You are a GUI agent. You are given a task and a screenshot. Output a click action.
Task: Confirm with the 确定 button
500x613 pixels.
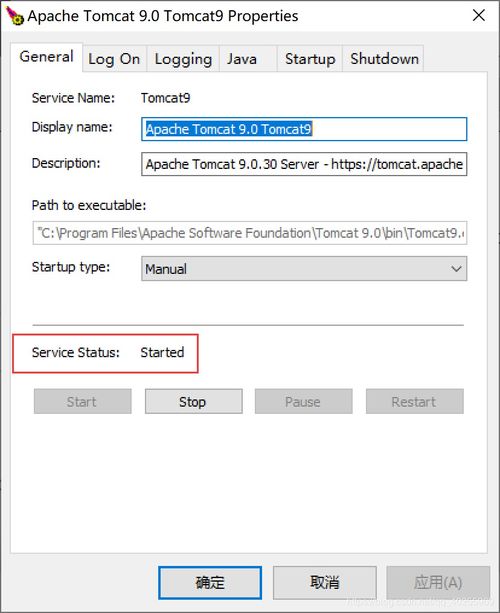pyautogui.click(x=210, y=583)
